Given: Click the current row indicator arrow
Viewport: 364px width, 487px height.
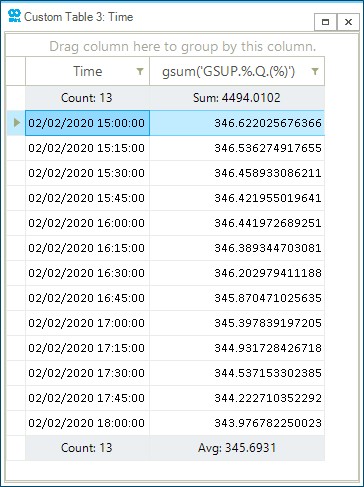Looking at the screenshot, I should 16,123.
